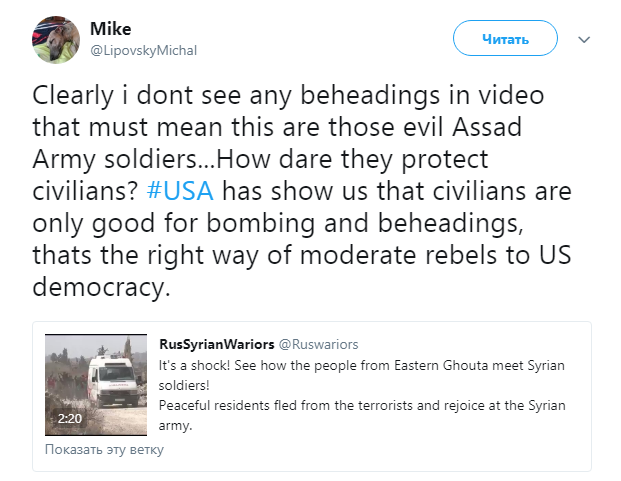Click the display name Mike
The width and height of the screenshot is (621, 481).
pos(110,30)
